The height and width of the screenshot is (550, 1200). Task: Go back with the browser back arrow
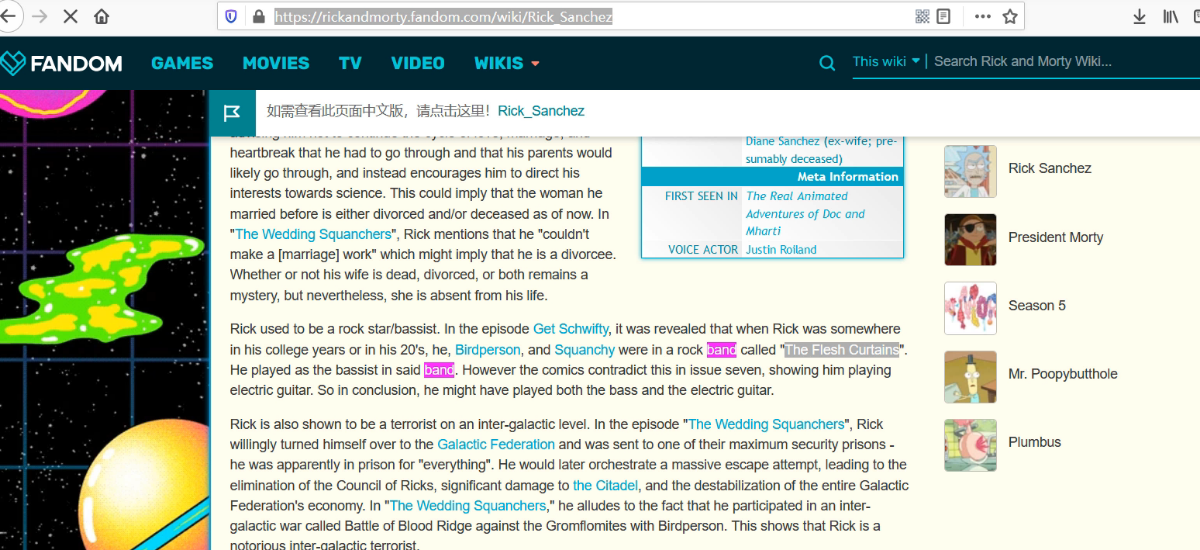point(8,17)
